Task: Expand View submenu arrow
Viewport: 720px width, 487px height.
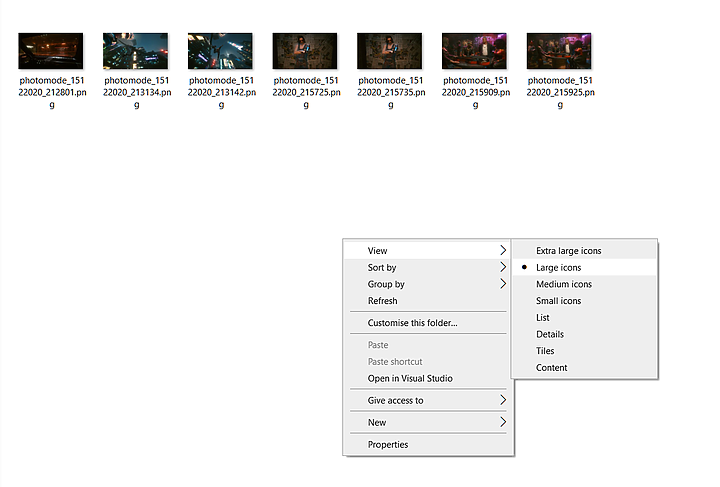Action: coord(503,250)
